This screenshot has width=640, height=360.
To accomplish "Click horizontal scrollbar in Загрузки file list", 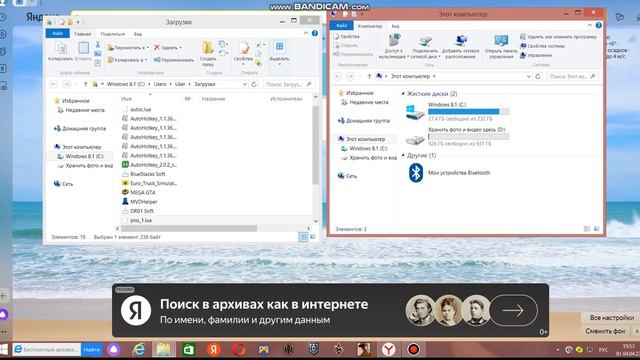I will pyautogui.click(x=189, y=229).
